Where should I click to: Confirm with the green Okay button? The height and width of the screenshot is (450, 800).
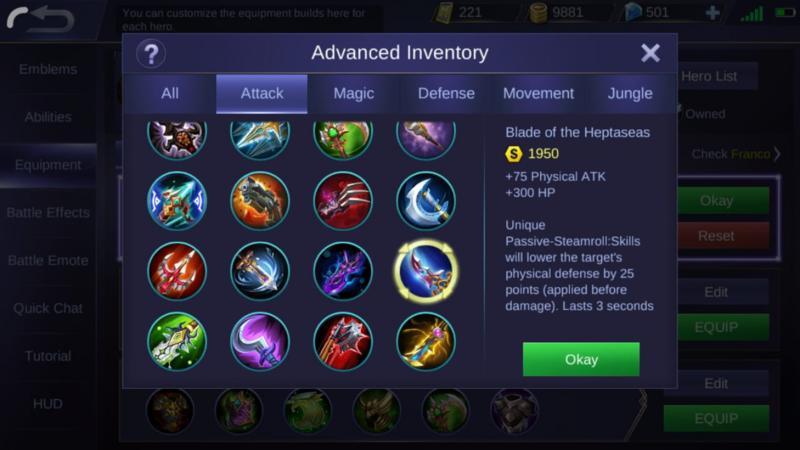581,359
